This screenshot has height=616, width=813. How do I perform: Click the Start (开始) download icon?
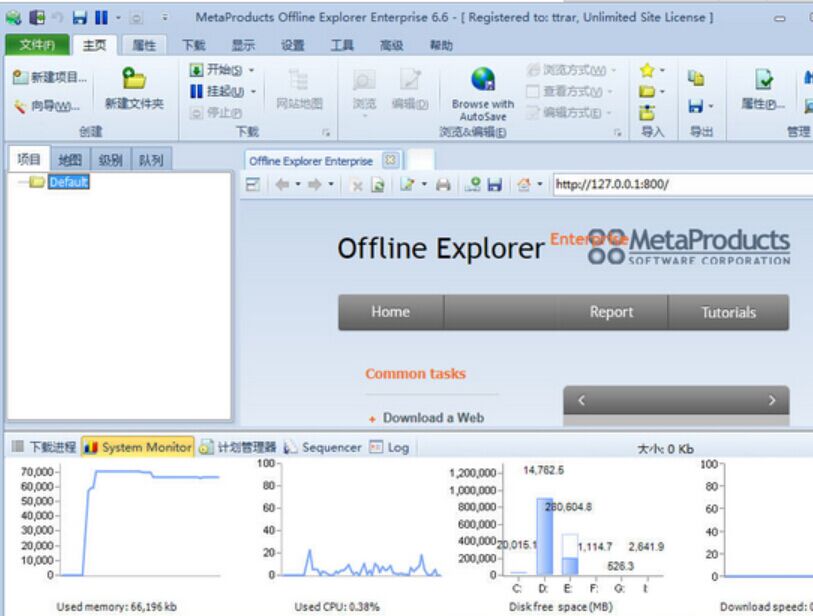[196, 70]
